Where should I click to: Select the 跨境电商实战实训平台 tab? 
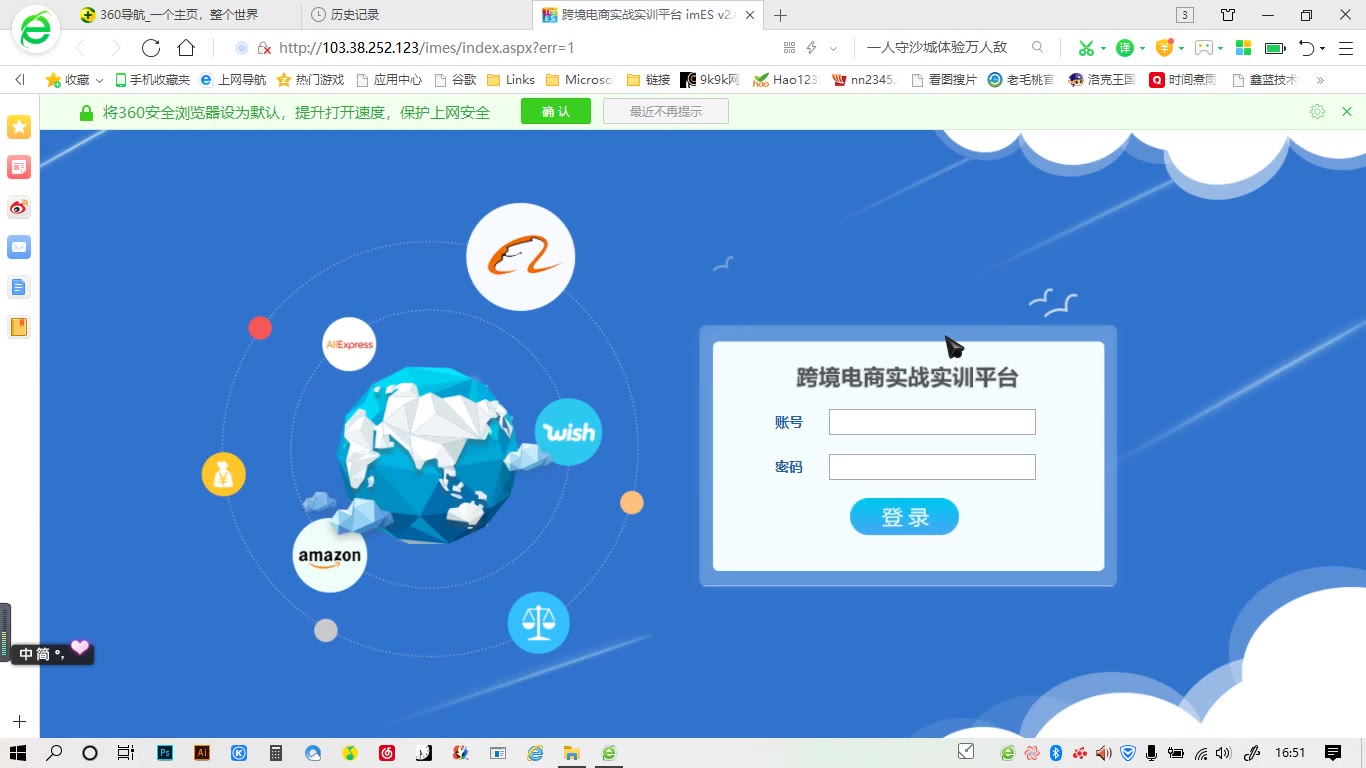tap(648, 15)
